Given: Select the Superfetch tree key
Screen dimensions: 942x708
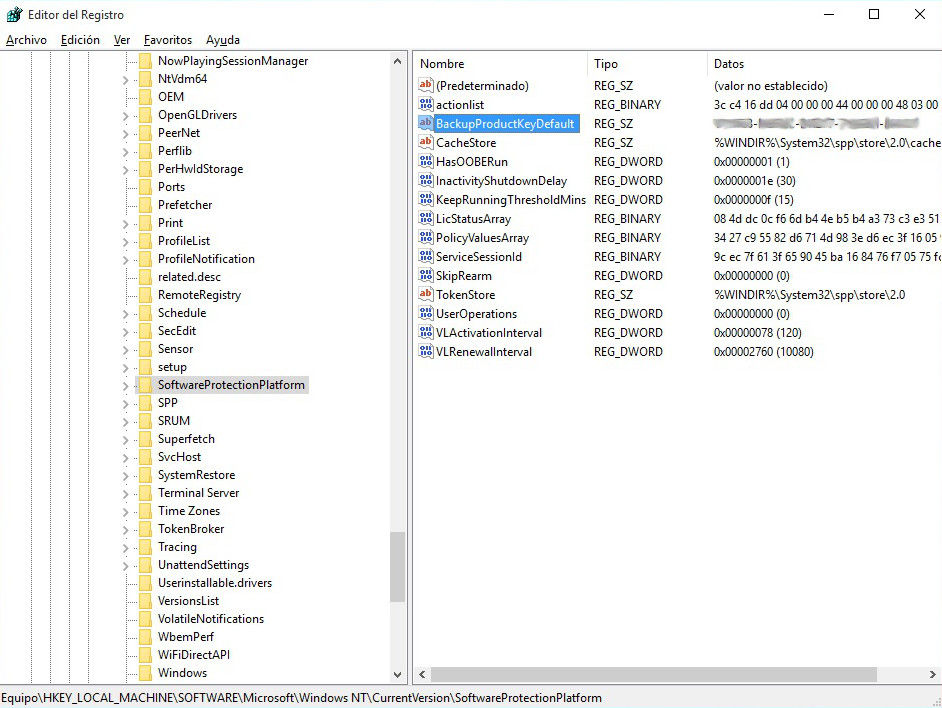Looking at the screenshot, I should click(x=186, y=439).
